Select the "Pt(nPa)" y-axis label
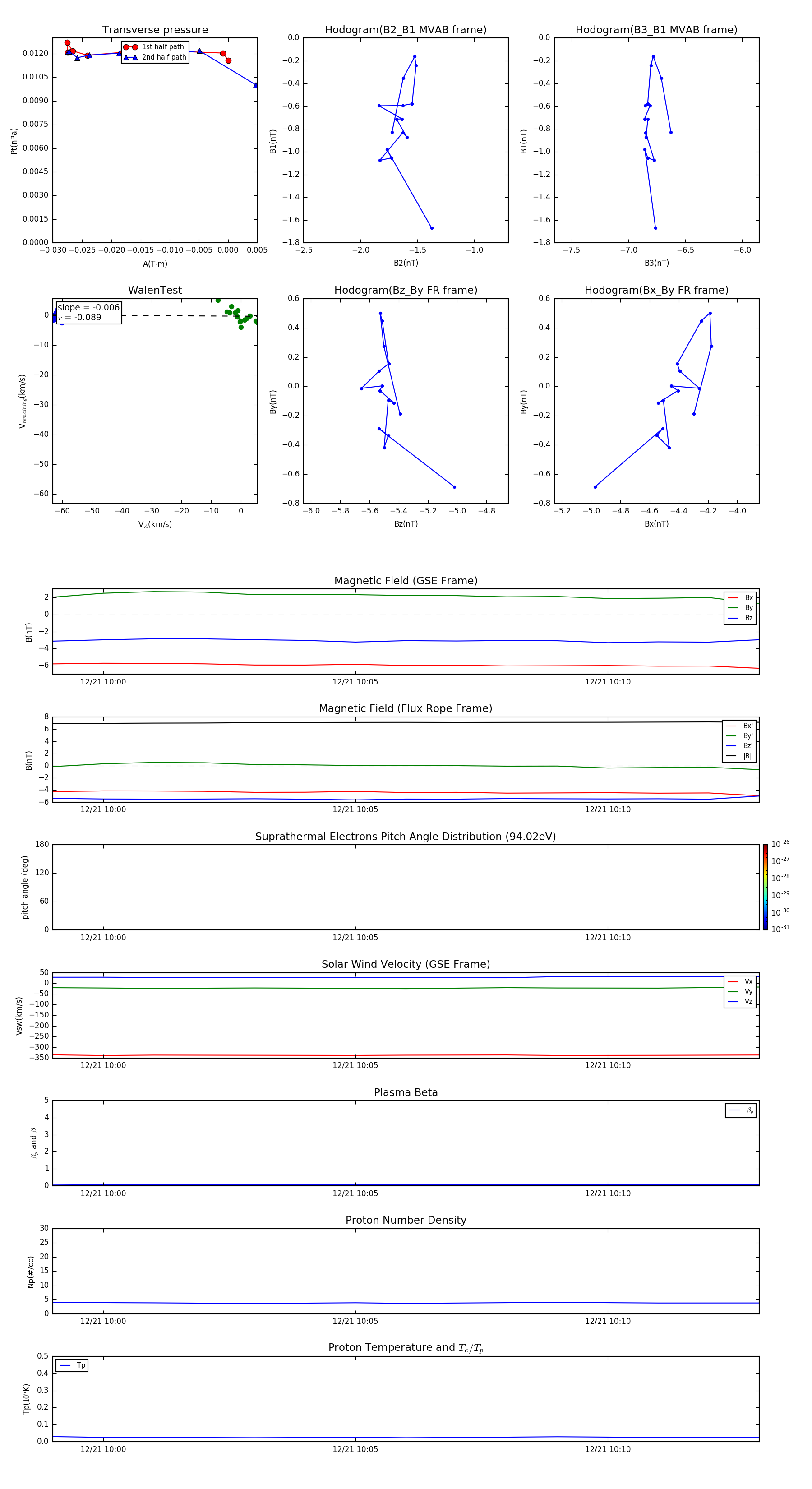The height and width of the screenshot is (1489, 812). click(14, 140)
